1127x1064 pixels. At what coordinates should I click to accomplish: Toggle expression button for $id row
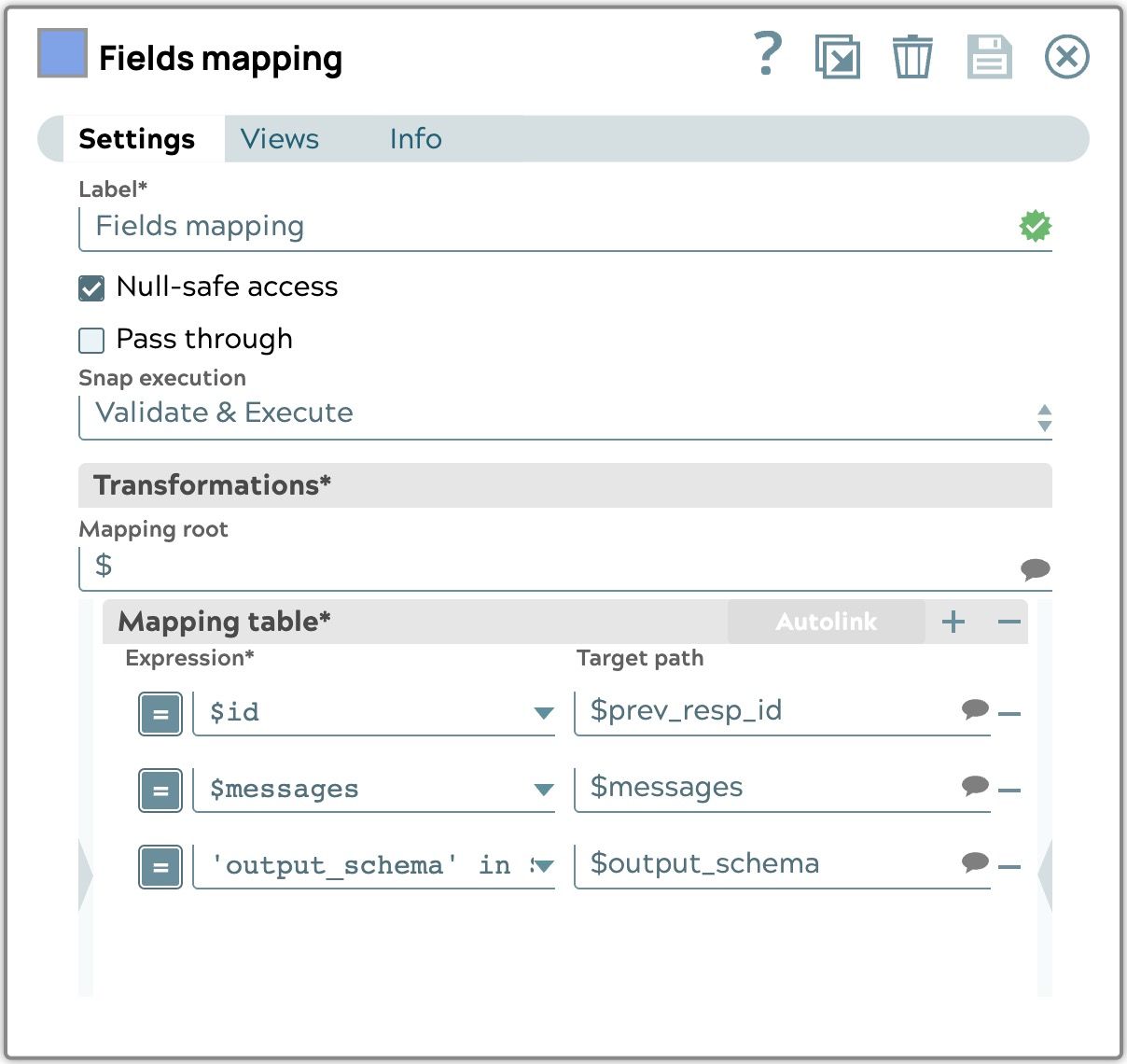point(160,715)
